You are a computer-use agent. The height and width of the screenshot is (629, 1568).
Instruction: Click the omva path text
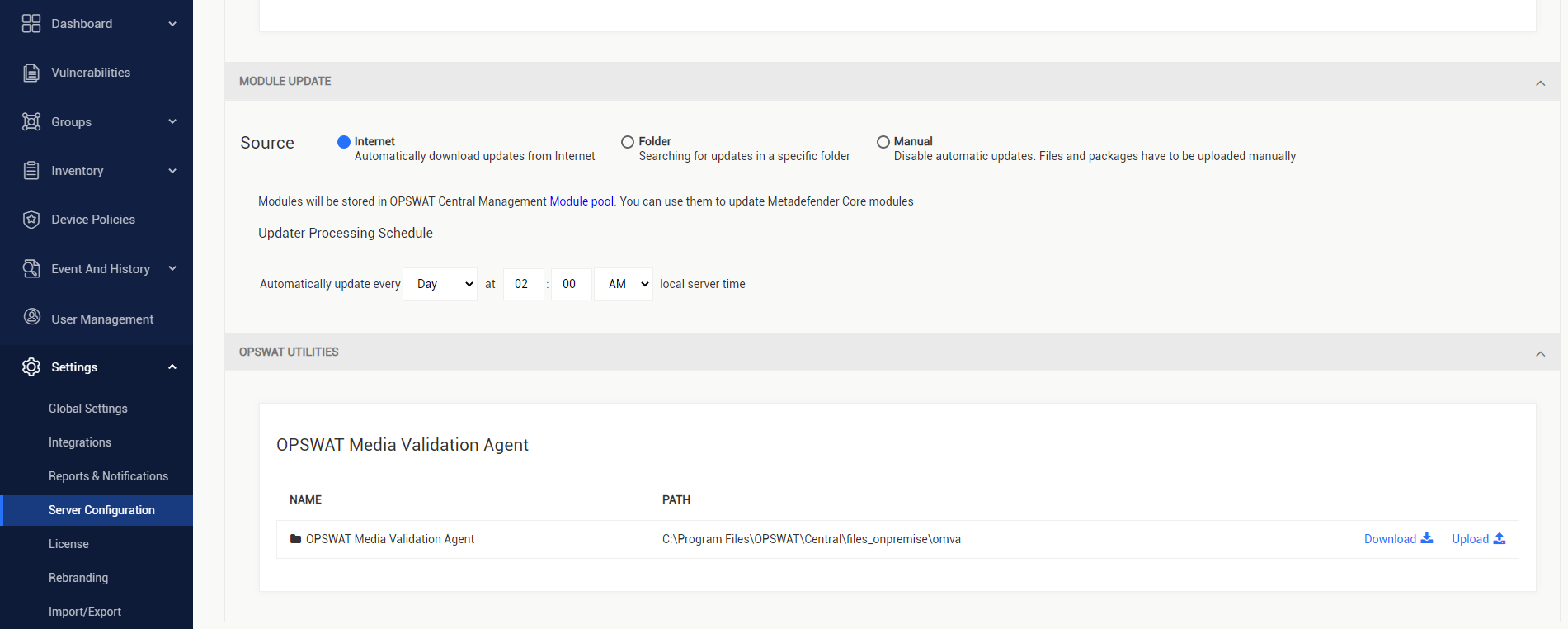click(x=812, y=539)
